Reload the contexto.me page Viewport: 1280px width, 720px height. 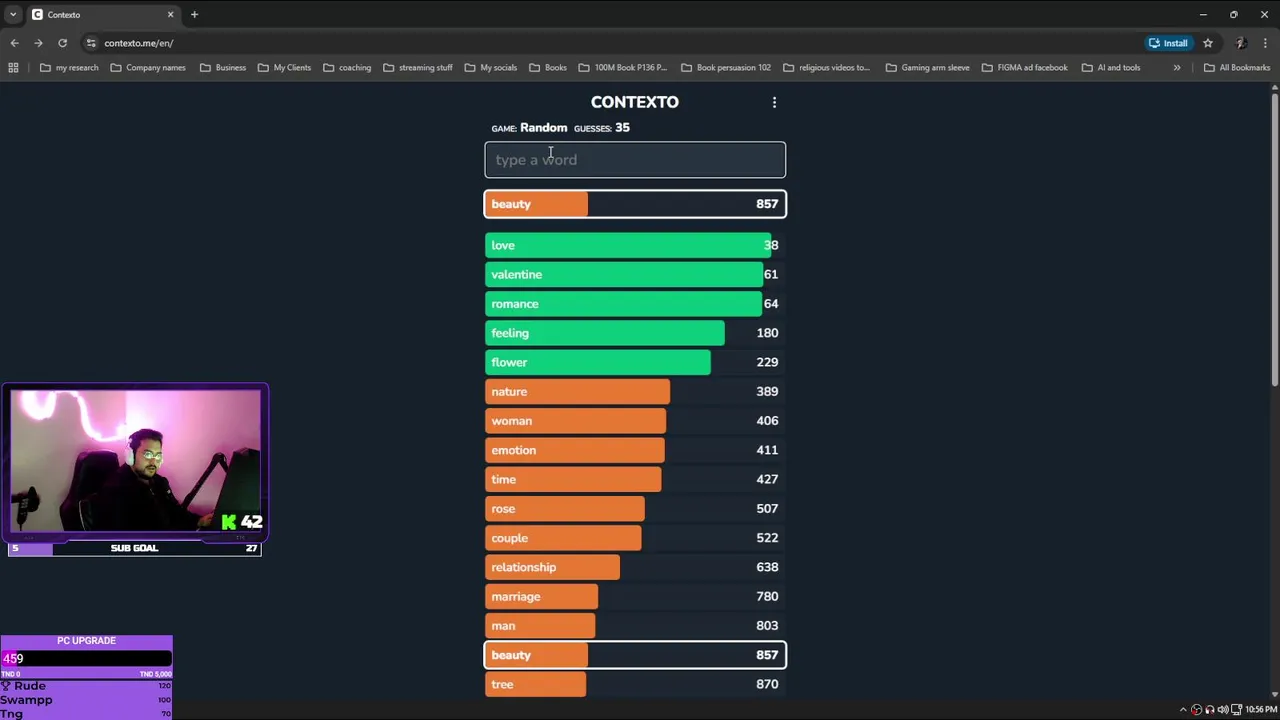(x=62, y=43)
